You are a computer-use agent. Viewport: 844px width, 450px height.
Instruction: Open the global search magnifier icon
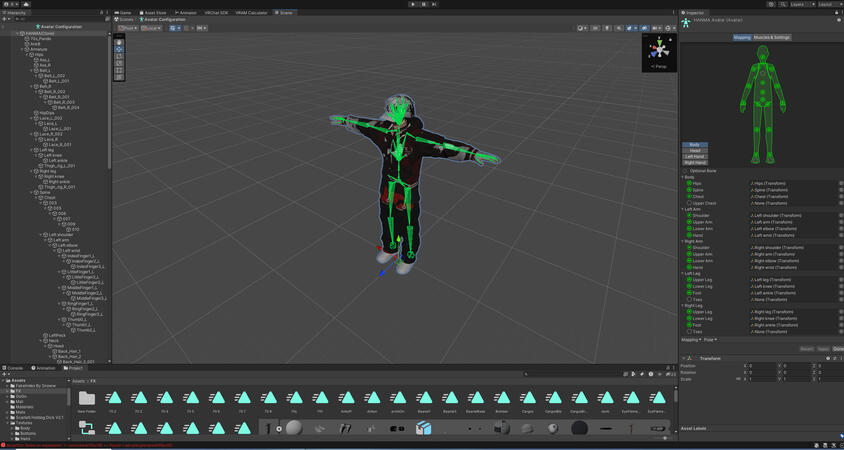click(x=782, y=4)
